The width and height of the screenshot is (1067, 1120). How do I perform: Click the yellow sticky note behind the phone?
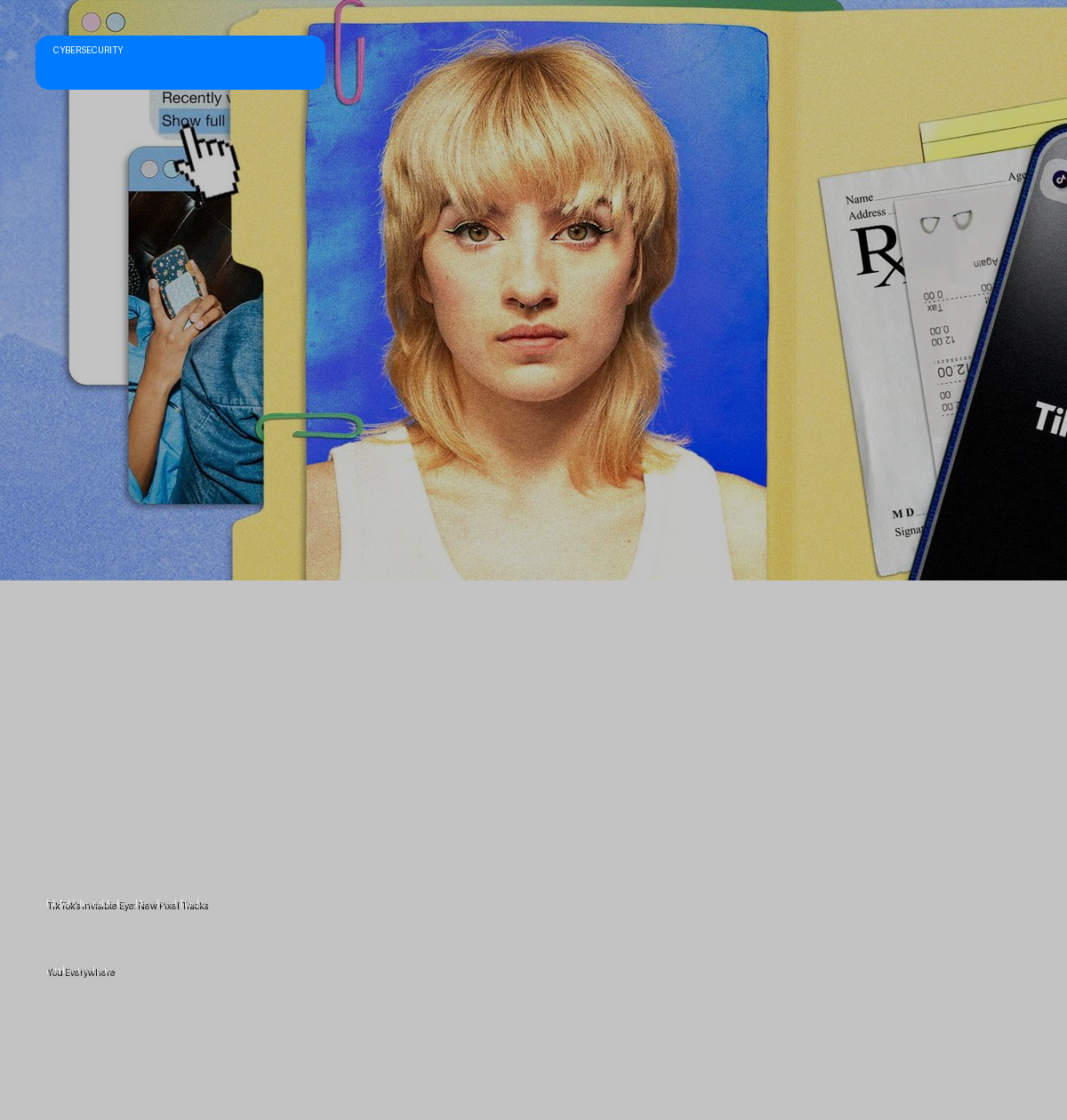click(978, 133)
